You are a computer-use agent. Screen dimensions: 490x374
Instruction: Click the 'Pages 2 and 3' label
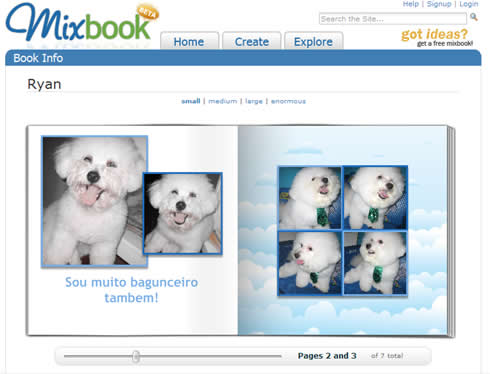(x=327, y=356)
